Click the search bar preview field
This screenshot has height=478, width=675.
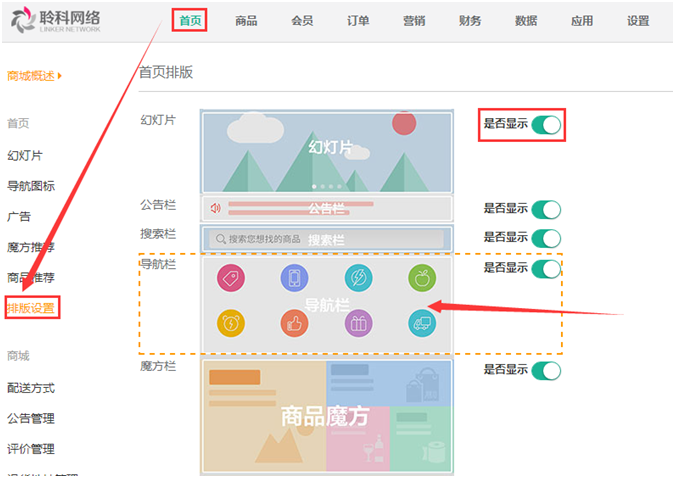[x=326, y=239]
